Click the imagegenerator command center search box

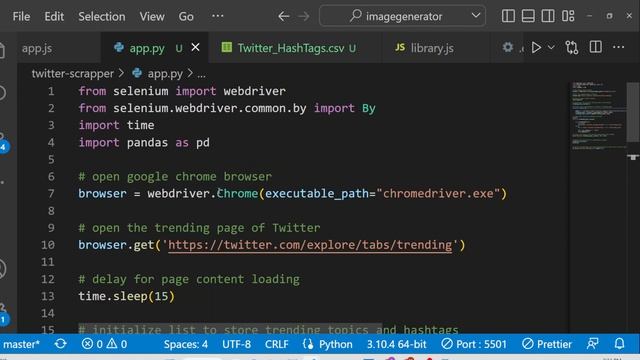point(402,16)
